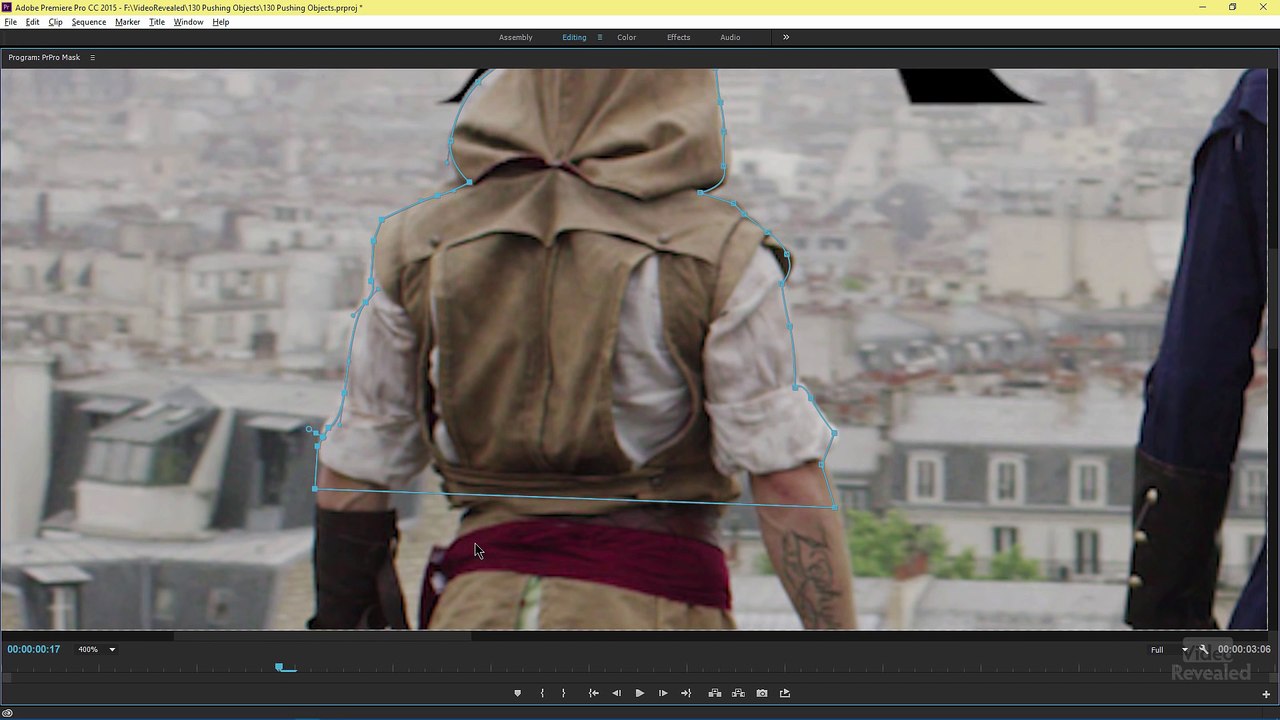Click the horizontal scrollbar under the video preview
This screenshot has width=1280, height=720.
pyautogui.click(x=322, y=635)
